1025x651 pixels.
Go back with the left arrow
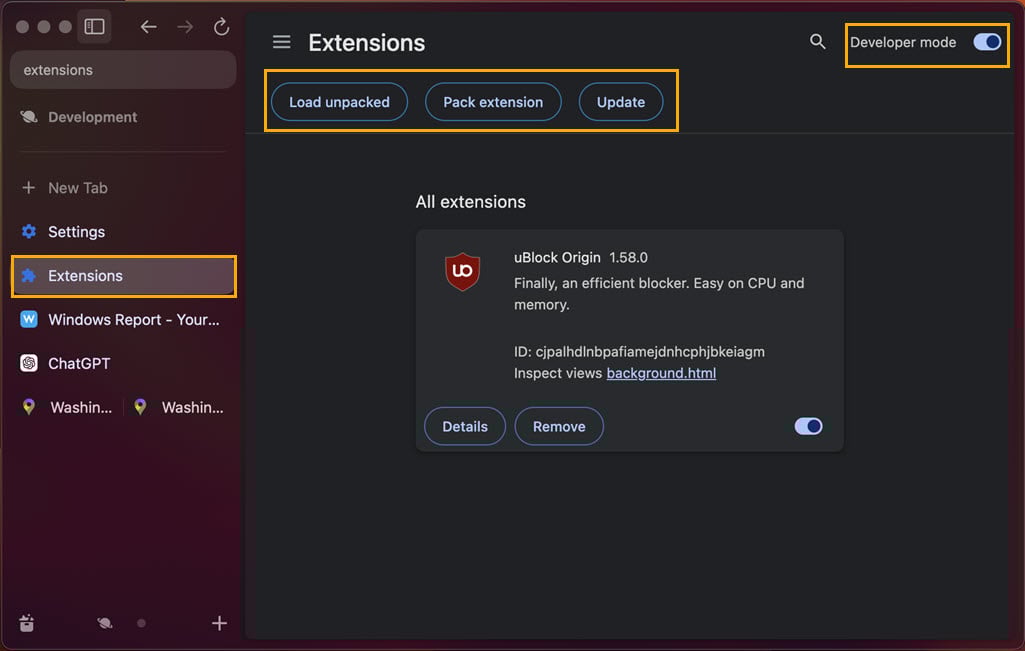148,27
